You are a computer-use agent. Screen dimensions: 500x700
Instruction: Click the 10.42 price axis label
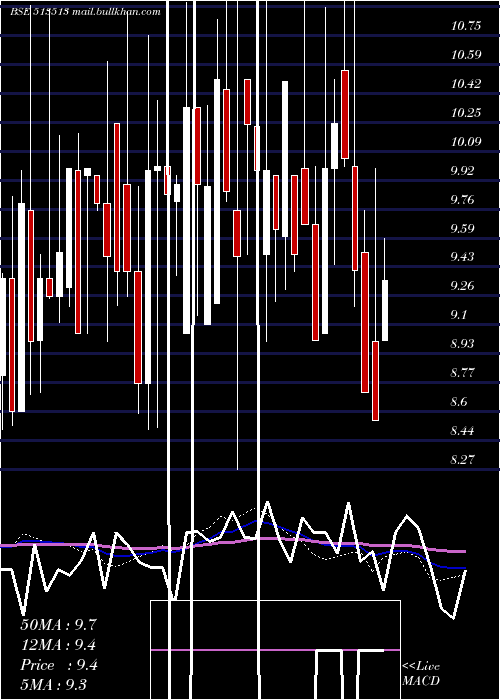tap(466, 83)
